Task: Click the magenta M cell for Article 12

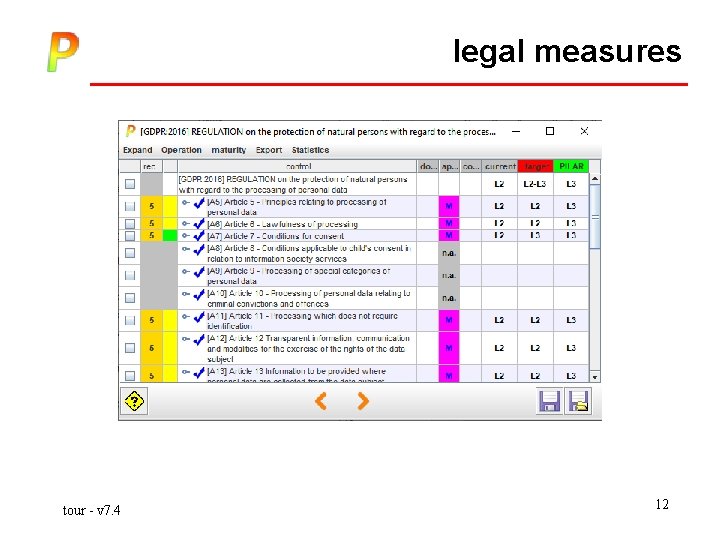Action: [449, 348]
